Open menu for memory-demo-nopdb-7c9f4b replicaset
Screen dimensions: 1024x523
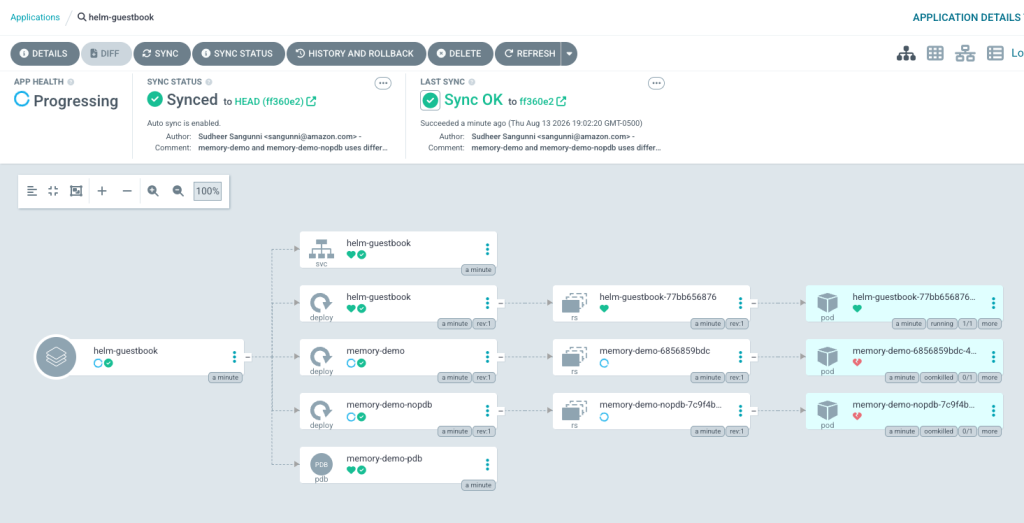[x=740, y=411]
